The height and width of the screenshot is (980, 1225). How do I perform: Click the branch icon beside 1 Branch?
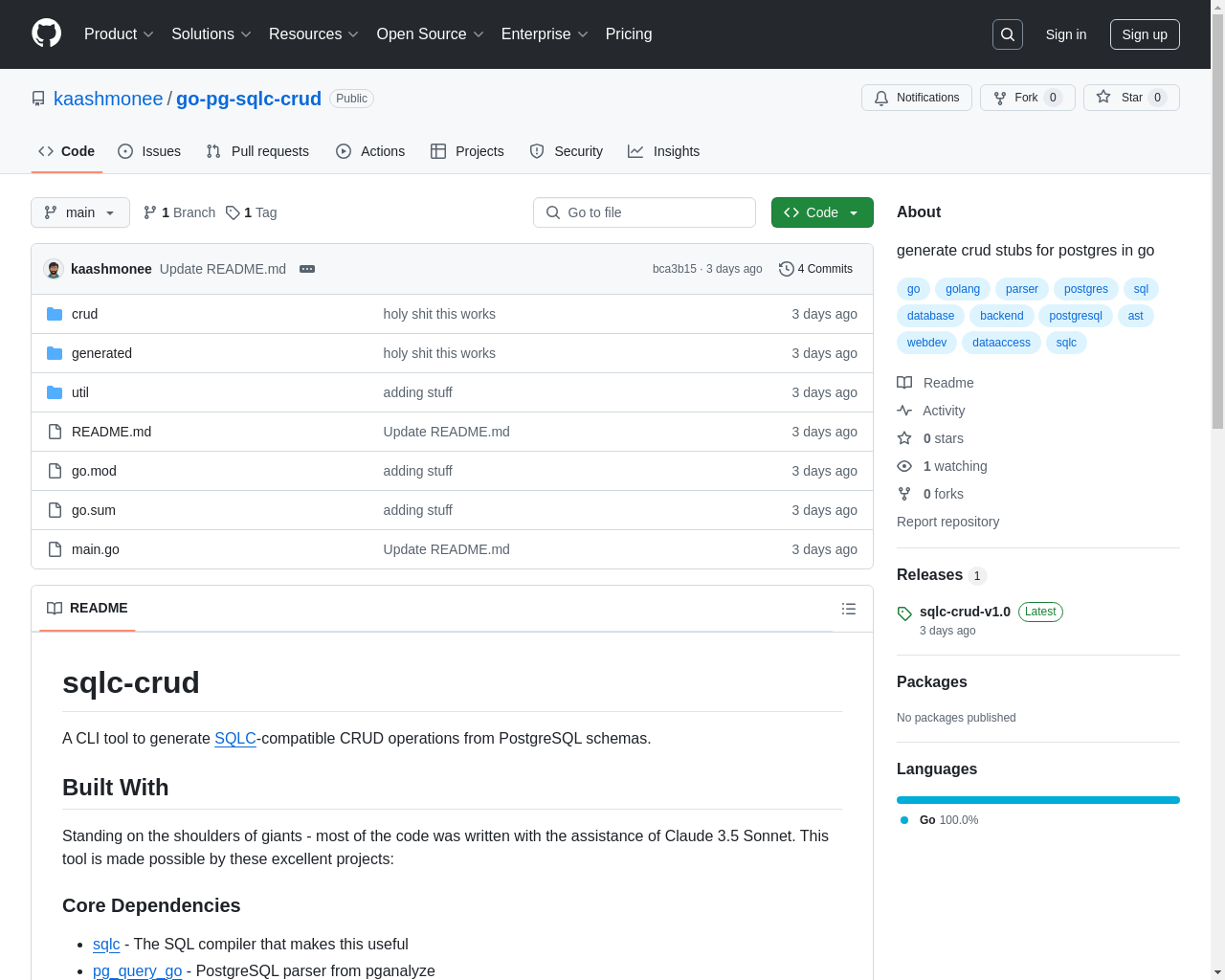coord(150,212)
